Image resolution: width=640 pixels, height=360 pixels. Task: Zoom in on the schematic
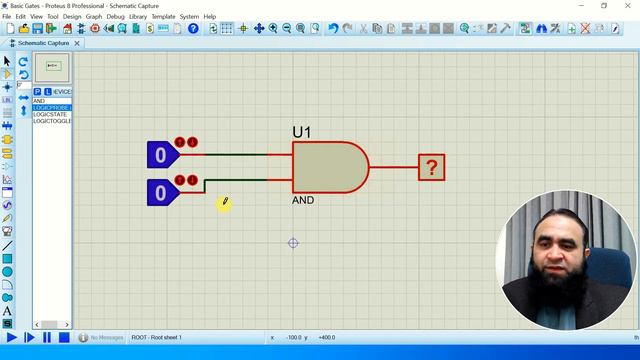point(273,29)
